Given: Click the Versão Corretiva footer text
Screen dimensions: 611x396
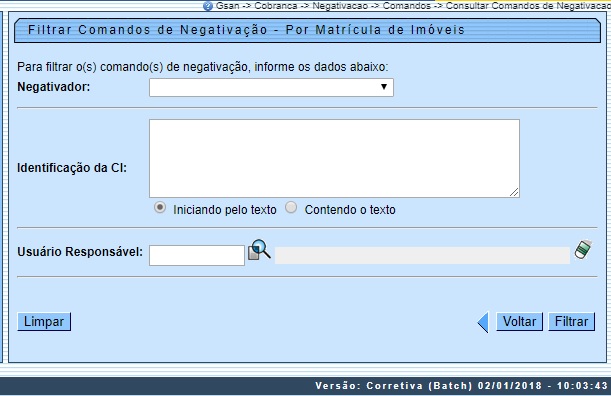Looking at the screenshot, I should (461, 386).
